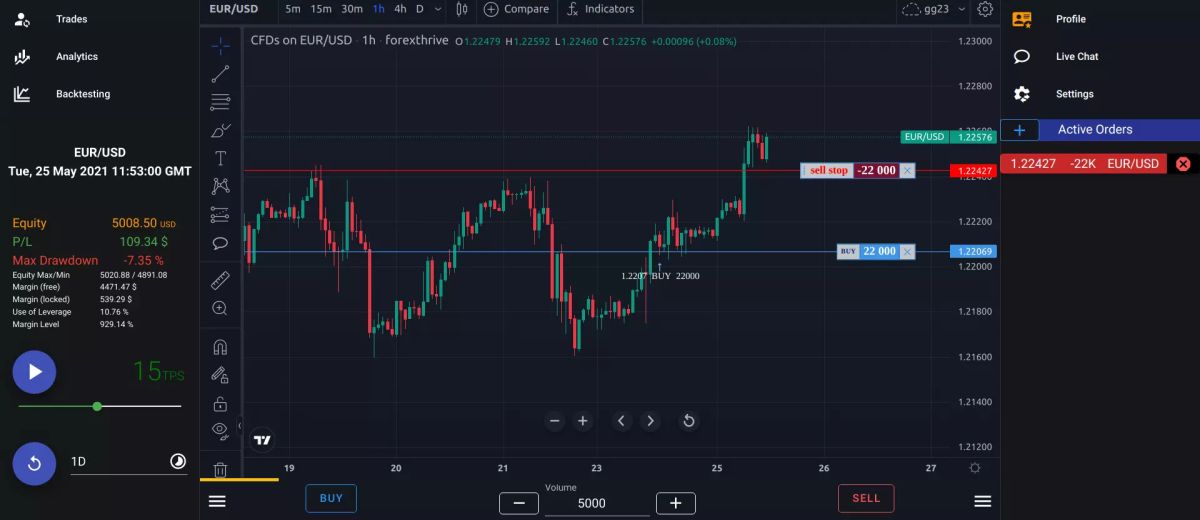The height and width of the screenshot is (520, 1200).
Task: Open the gg23 layout dropdown
Action: pos(934,9)
